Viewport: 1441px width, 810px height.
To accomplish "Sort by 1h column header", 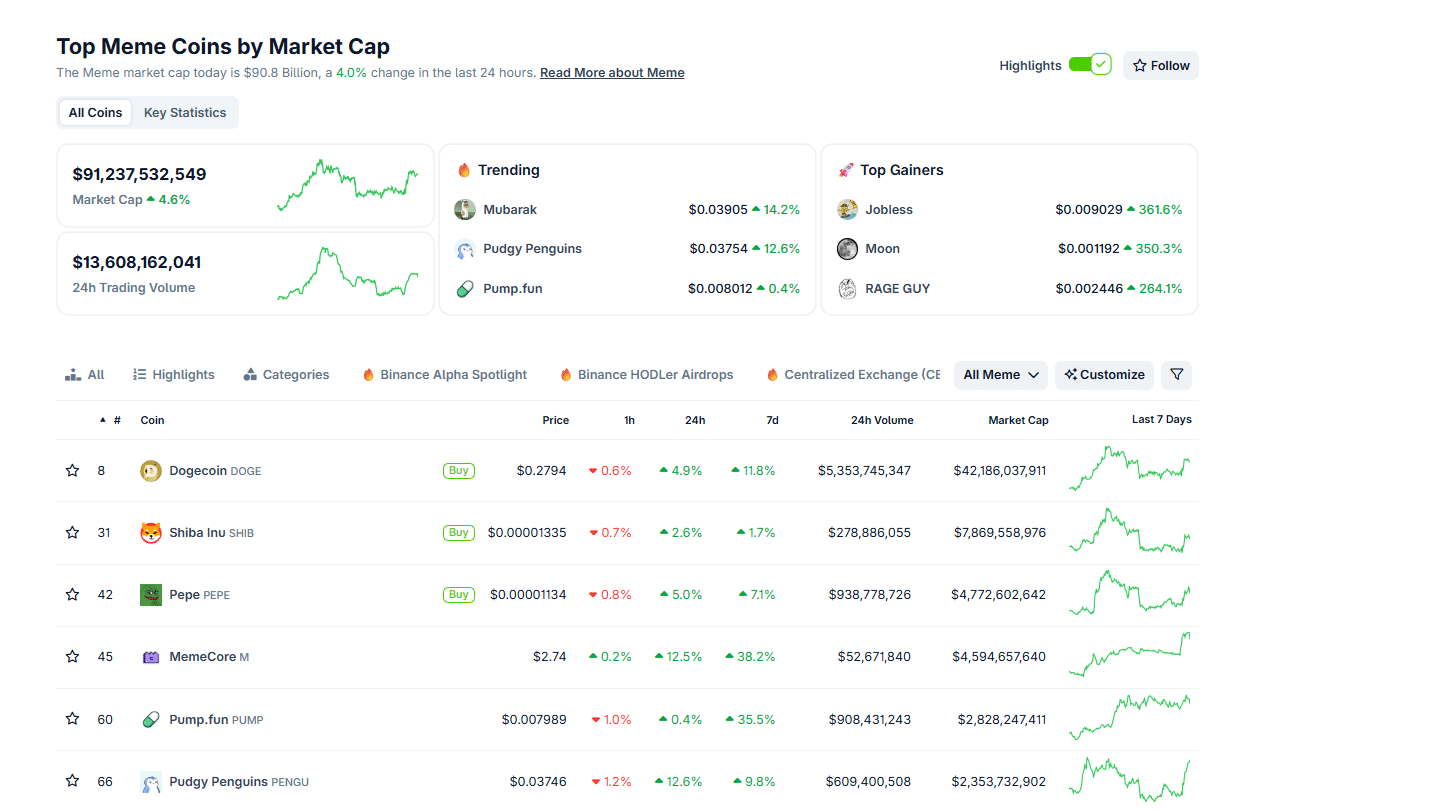I will pyautogui.click(x=629, y=420).
